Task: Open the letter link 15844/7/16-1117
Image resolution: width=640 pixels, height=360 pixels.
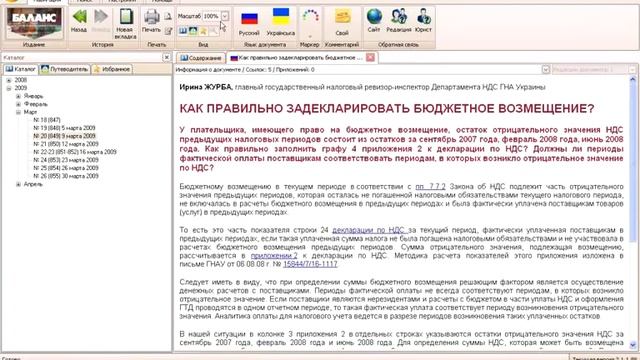Action: pos(310,264)
